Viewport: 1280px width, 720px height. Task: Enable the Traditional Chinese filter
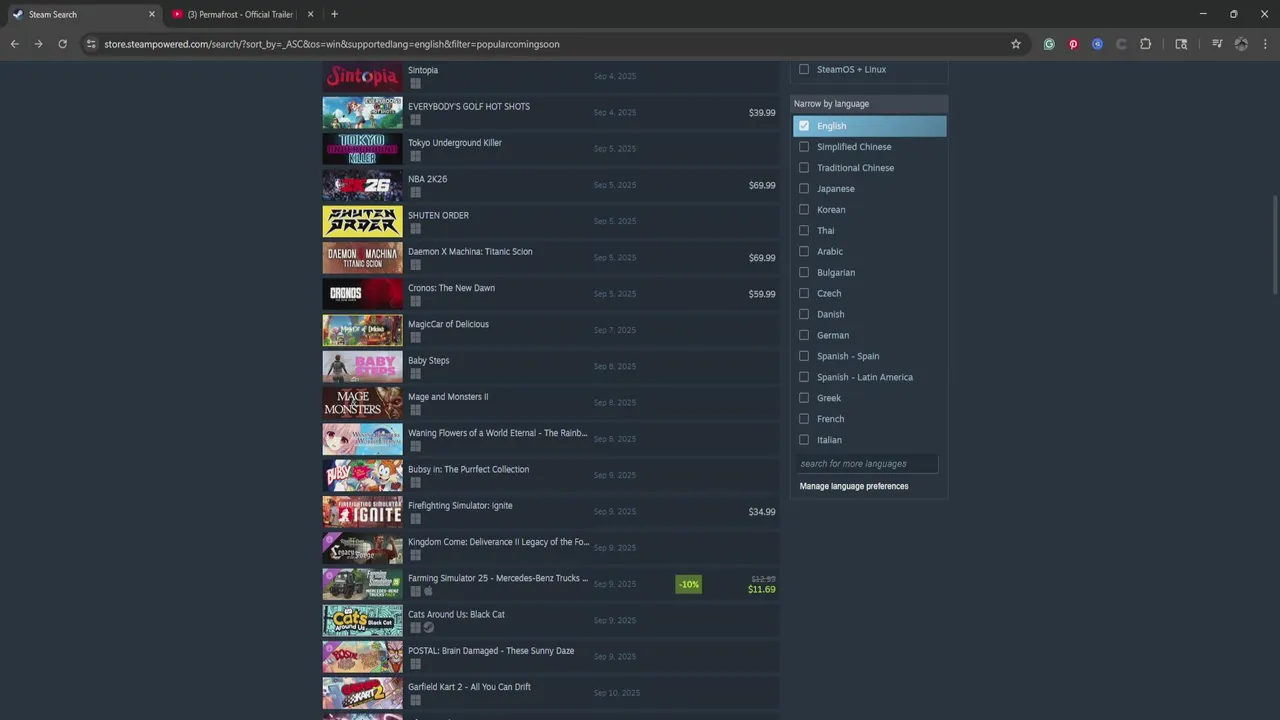804,168
